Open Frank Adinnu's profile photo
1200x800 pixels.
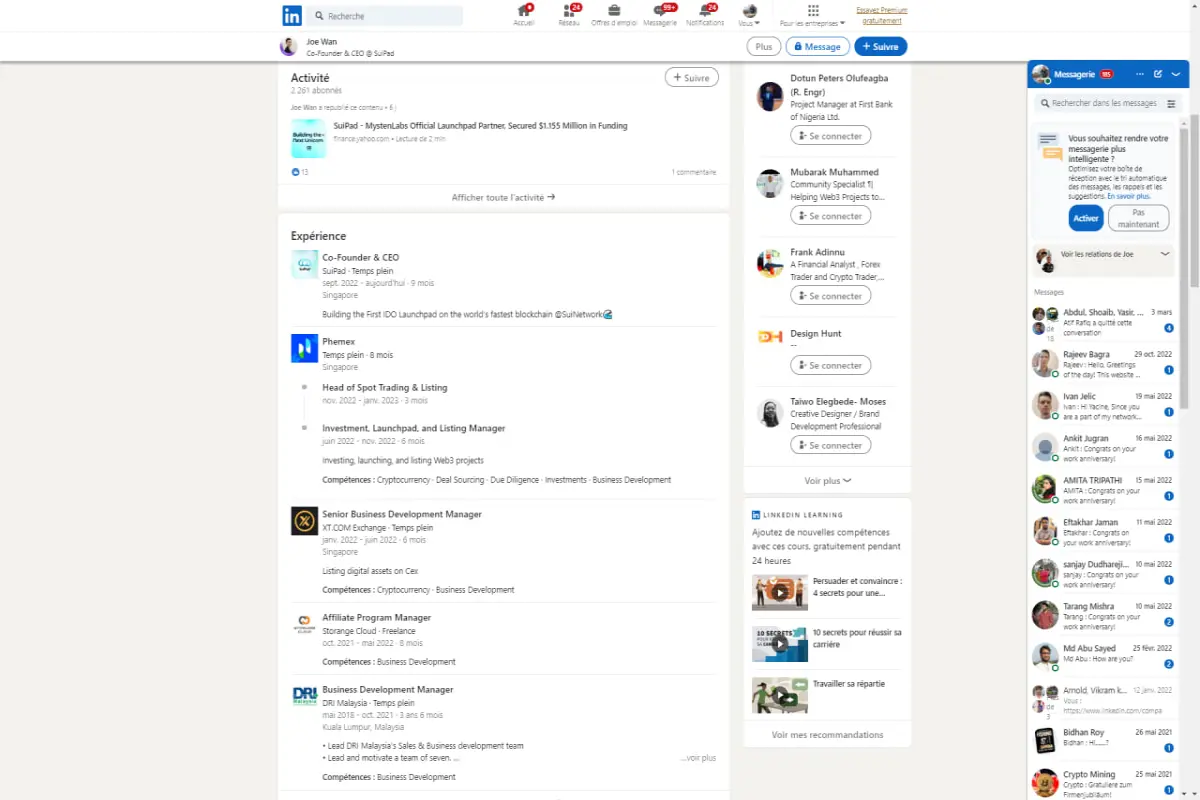coord(769,264)
